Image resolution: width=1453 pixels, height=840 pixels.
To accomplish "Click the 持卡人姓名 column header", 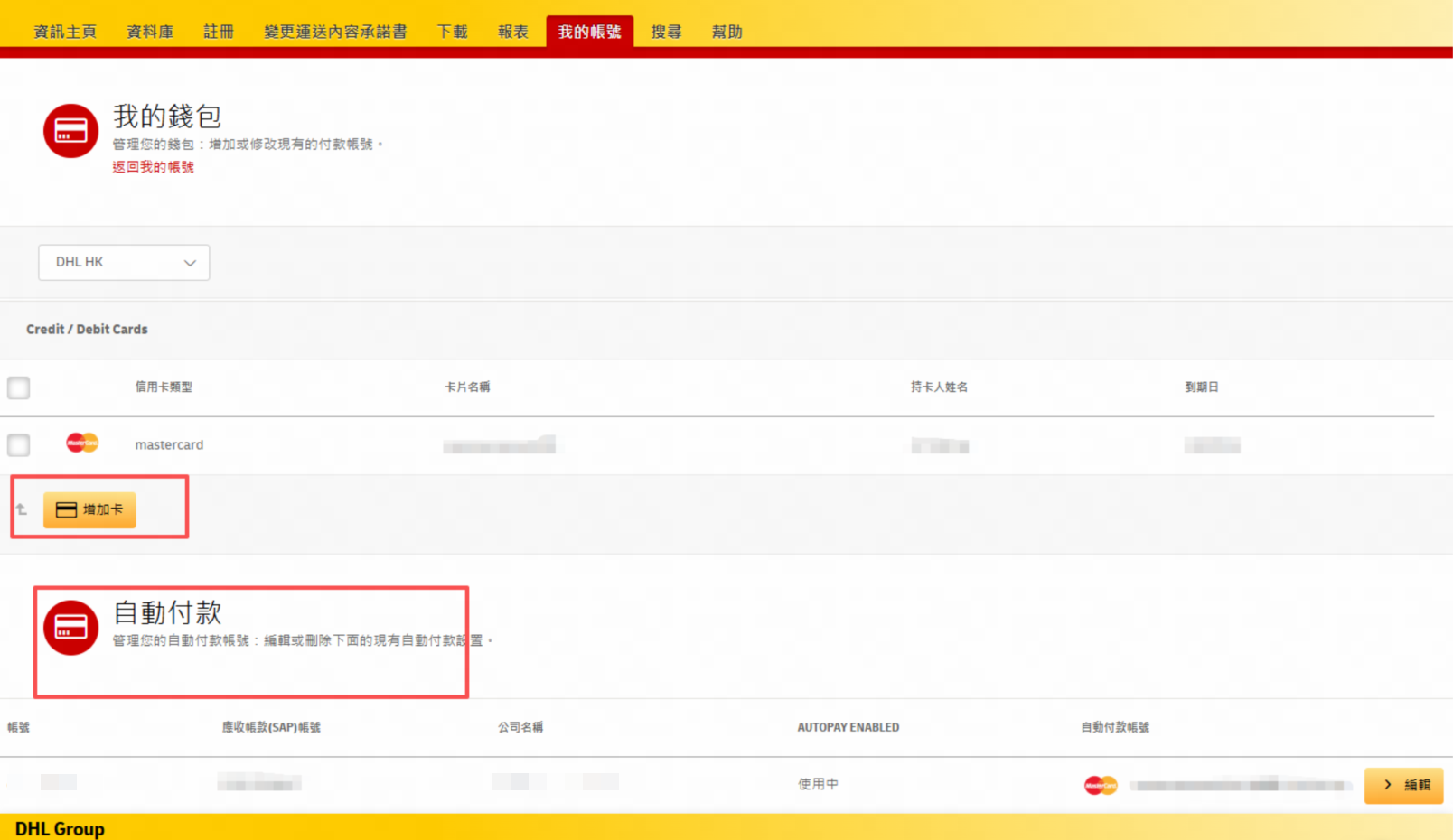I will (939, 387).
